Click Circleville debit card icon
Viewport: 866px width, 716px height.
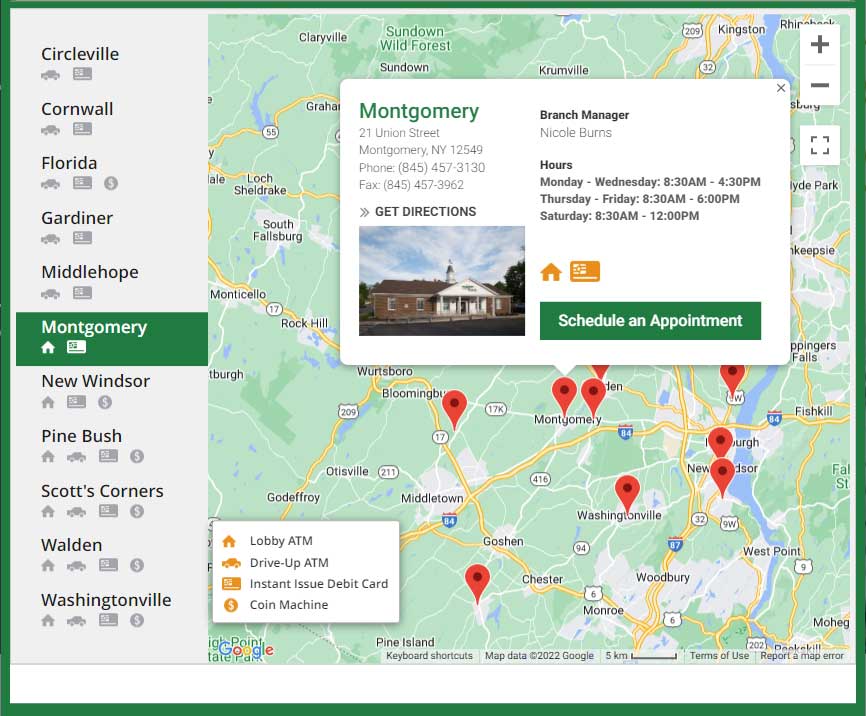click(82, 74)
